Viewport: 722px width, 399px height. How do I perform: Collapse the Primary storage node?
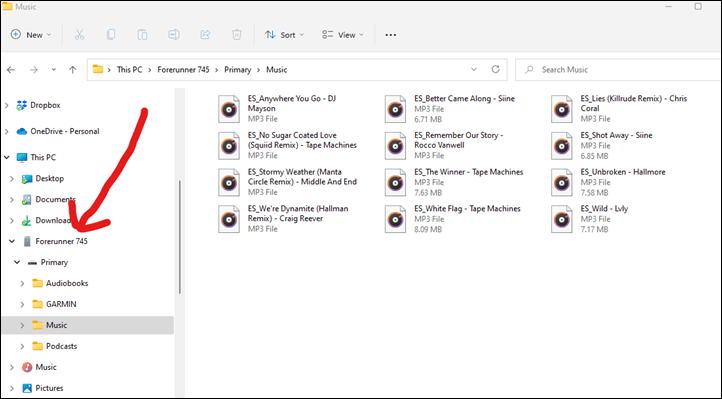(17, 262)
